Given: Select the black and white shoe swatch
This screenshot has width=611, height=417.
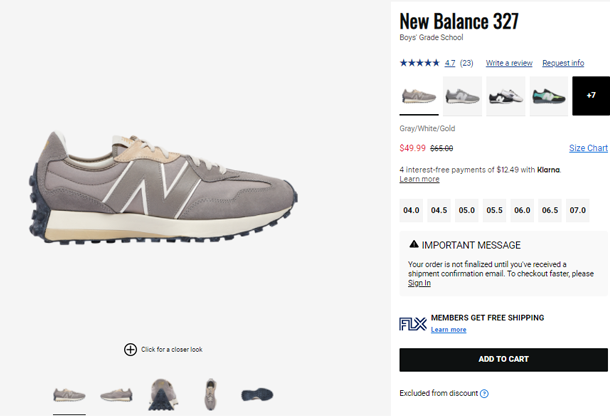Looking at the screenshot, I should click(x=505, y=96).
